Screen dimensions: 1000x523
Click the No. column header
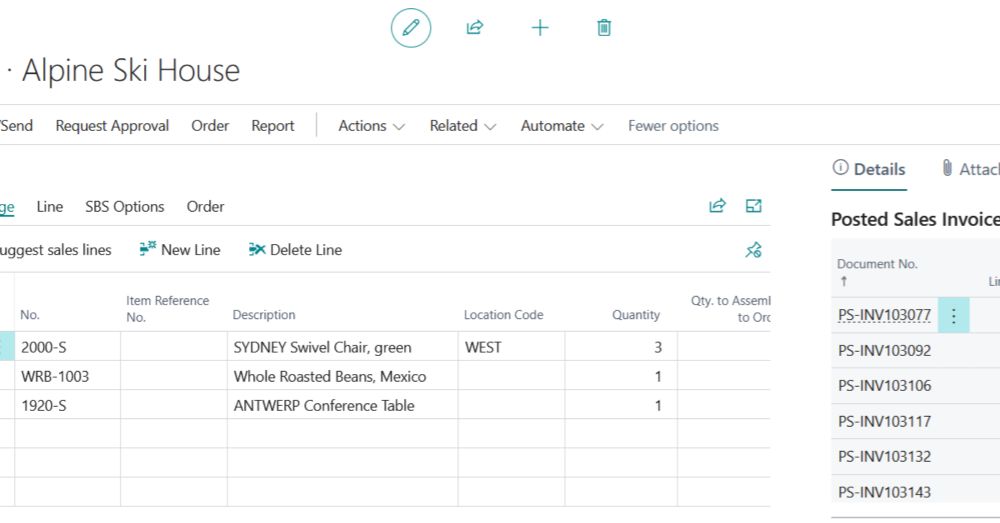pos(30,314)
